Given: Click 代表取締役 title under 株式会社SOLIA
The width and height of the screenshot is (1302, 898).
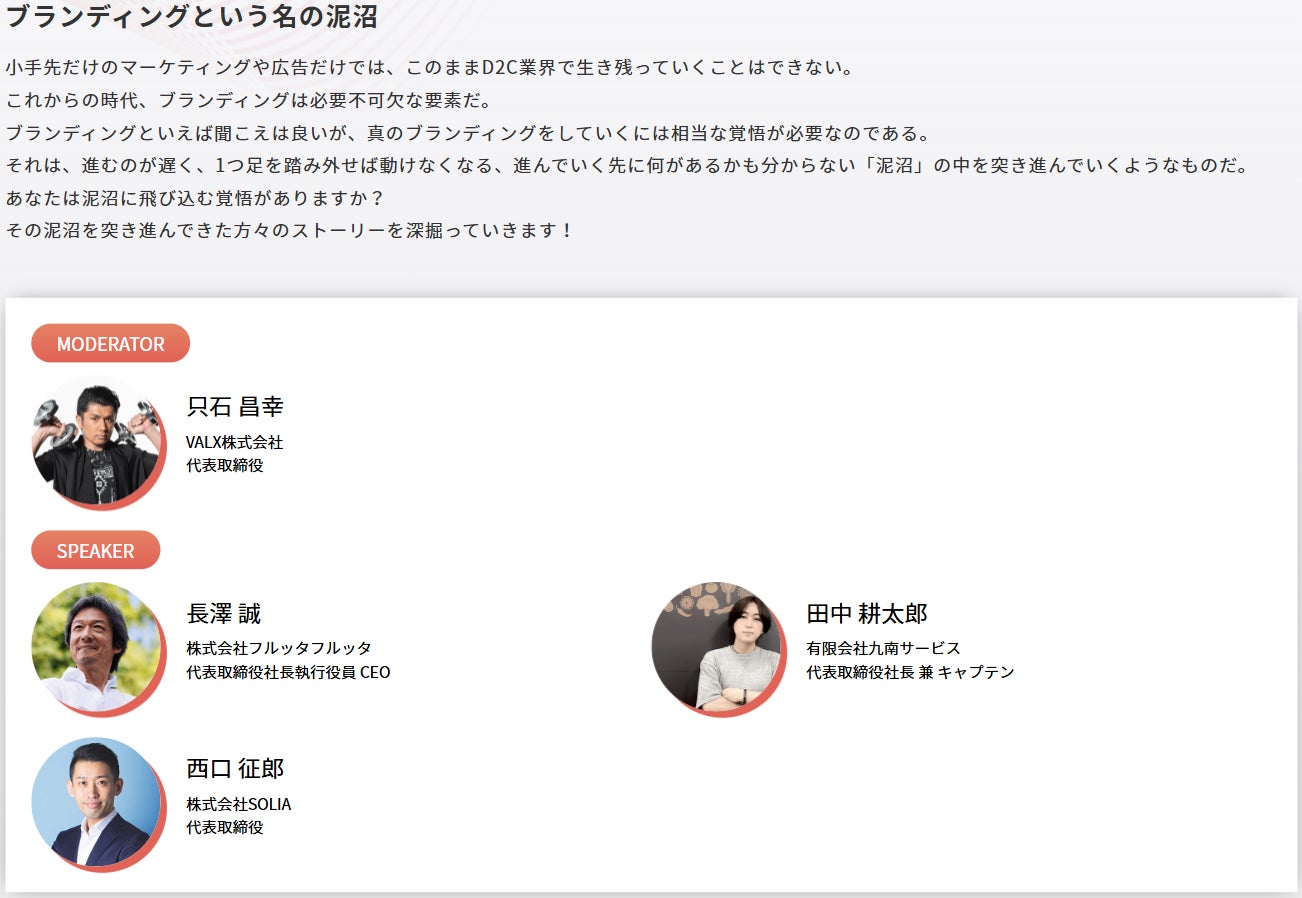Looking at the screenshot, I should [225, 827].
